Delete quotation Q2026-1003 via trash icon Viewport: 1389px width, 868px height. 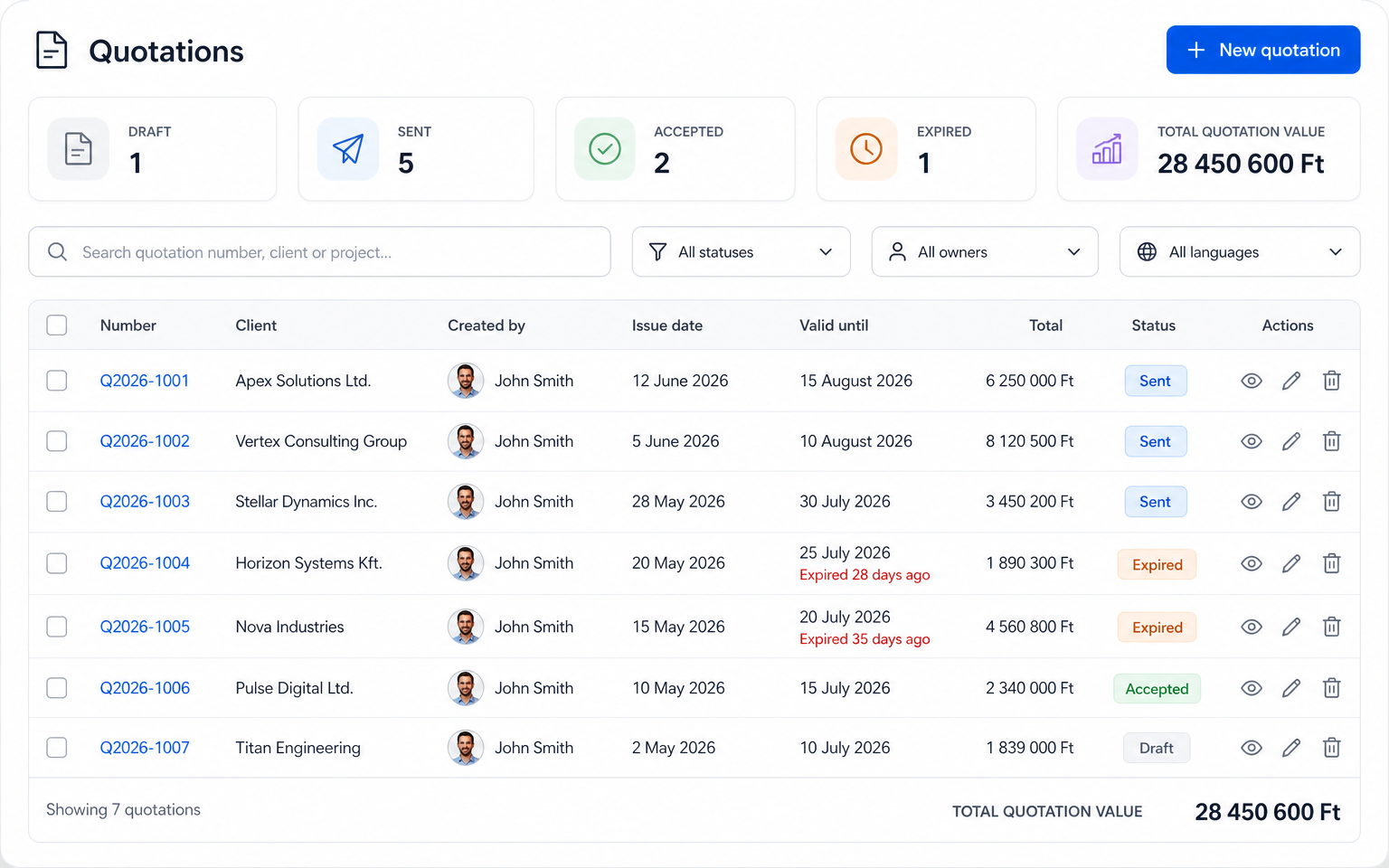1332,502
